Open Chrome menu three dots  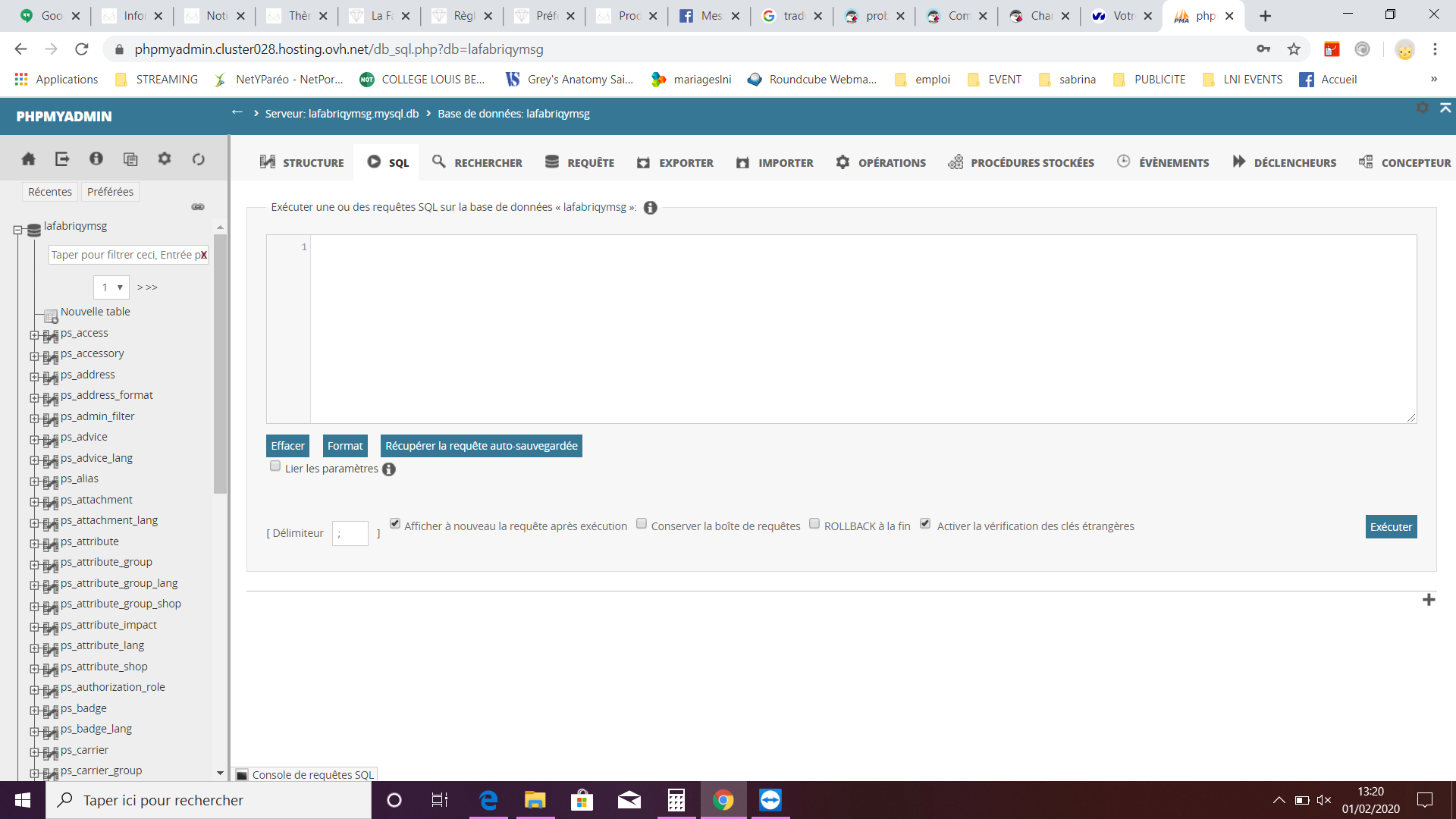click(x=1435, y=49)
